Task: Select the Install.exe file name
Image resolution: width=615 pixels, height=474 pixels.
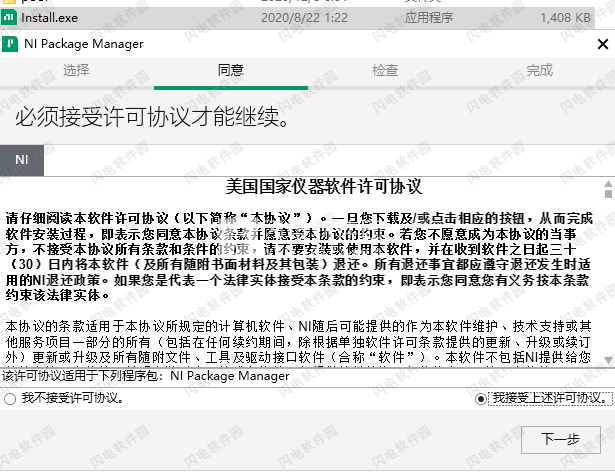Action: [49, 18]
